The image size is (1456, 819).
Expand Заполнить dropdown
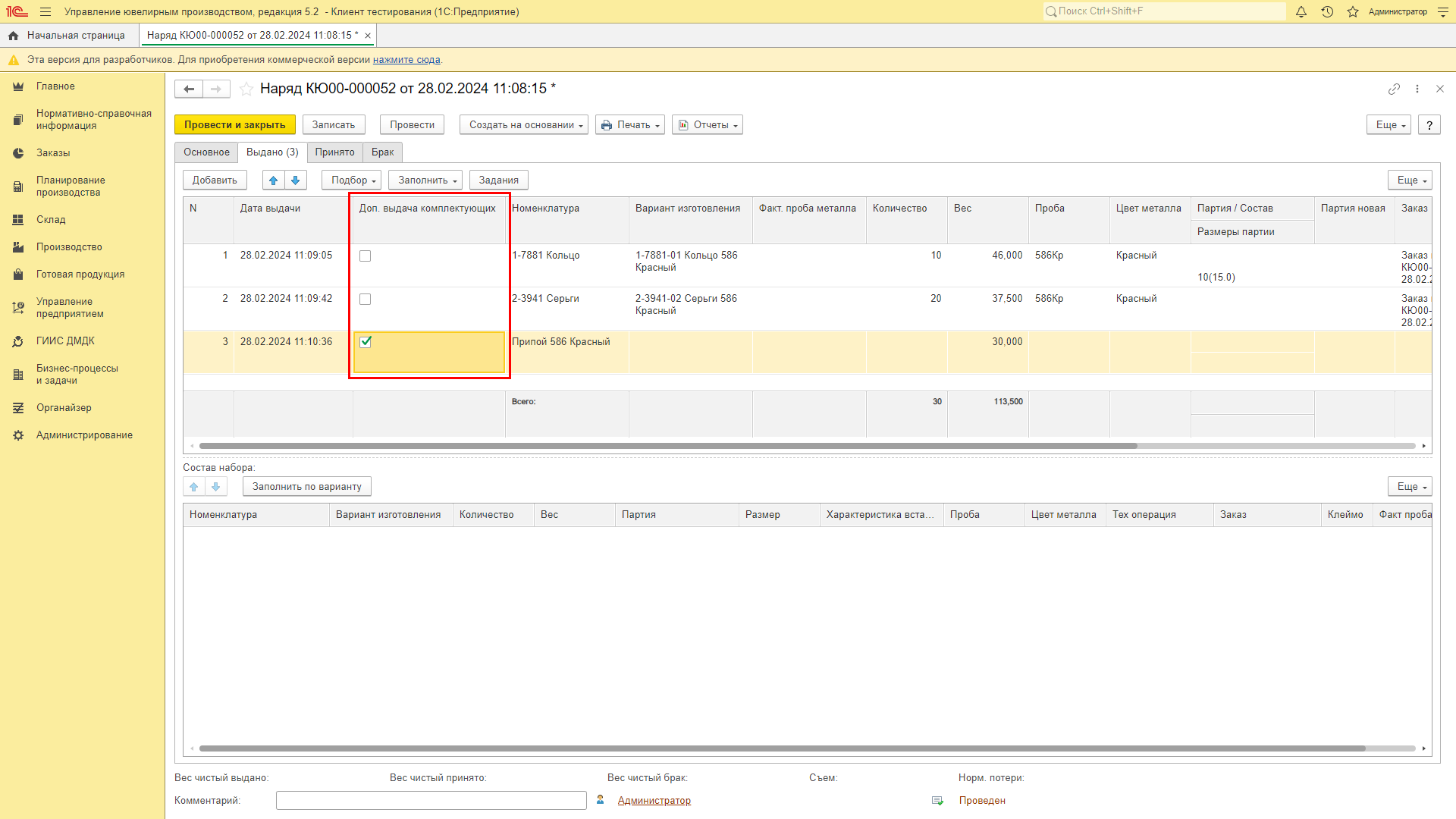pos(425,180)
